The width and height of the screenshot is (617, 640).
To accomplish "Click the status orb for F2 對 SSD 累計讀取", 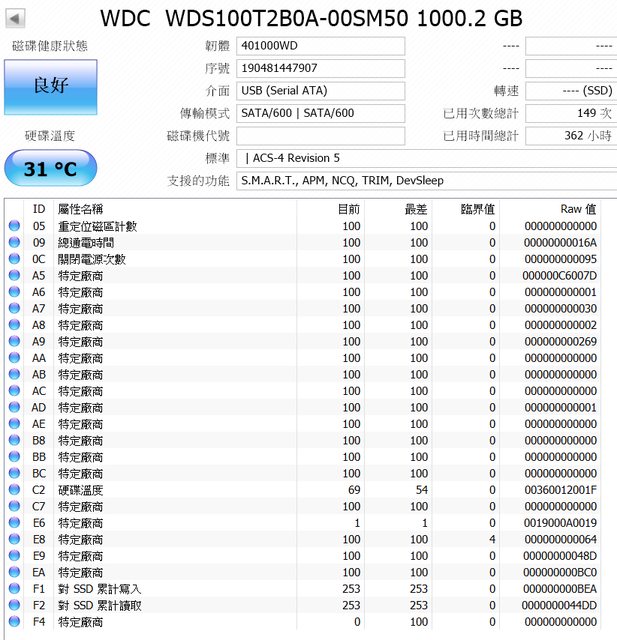I will coord(14,605).
